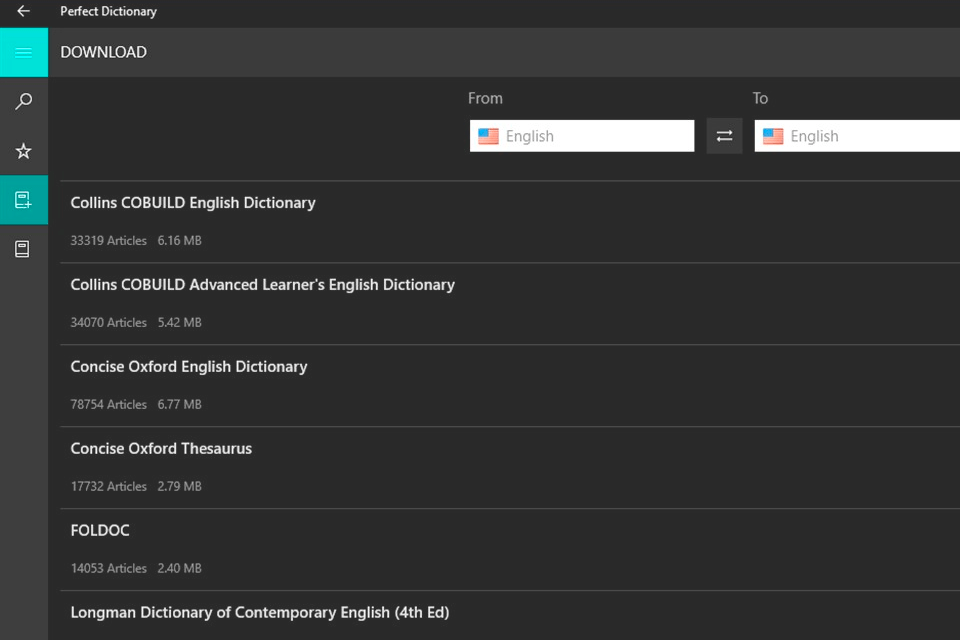Click the 14053 Articles label
This screenshot has height=640, width=960.
pyautogui.click(x=108, y=569)
